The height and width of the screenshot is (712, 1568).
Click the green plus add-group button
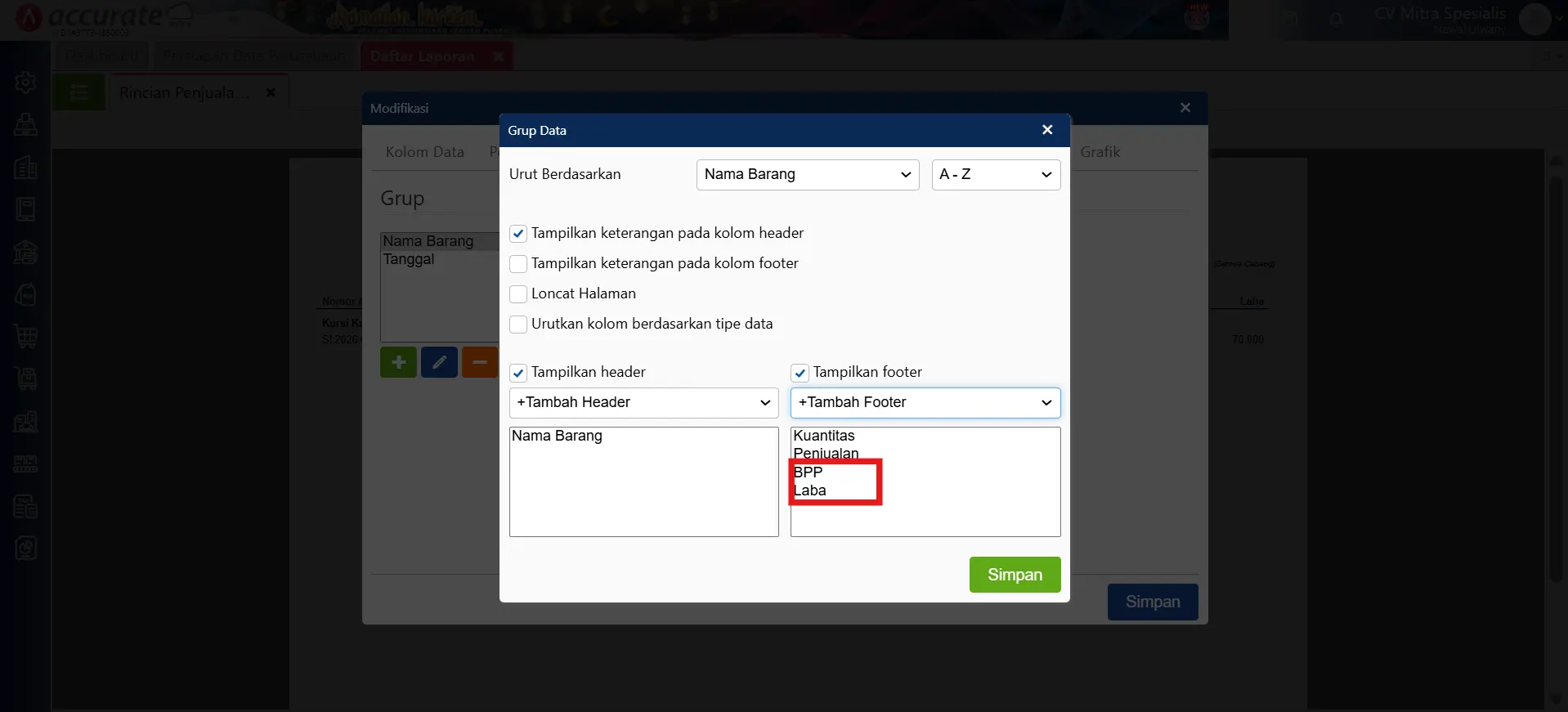(398, 362)
